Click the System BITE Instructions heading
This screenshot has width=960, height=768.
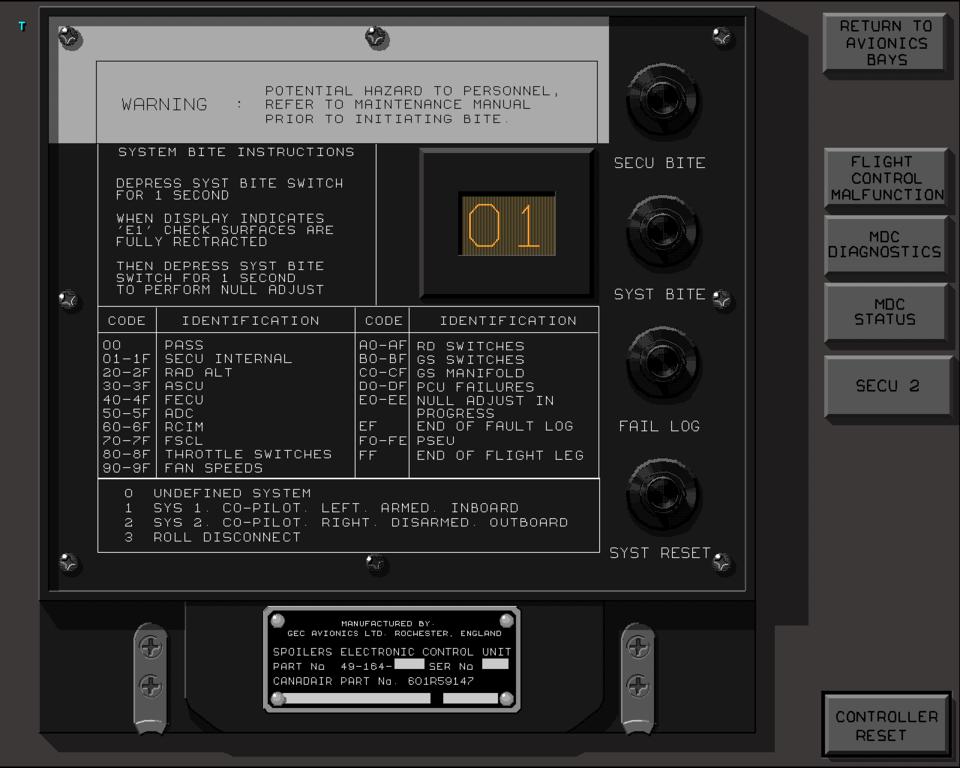point(236,152)
